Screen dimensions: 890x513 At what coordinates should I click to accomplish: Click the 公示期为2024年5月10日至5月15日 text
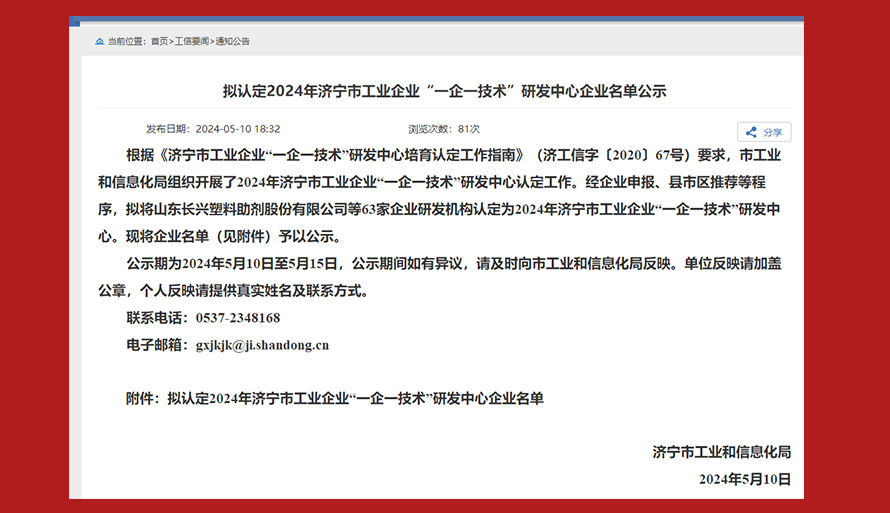tap(235, 265)
